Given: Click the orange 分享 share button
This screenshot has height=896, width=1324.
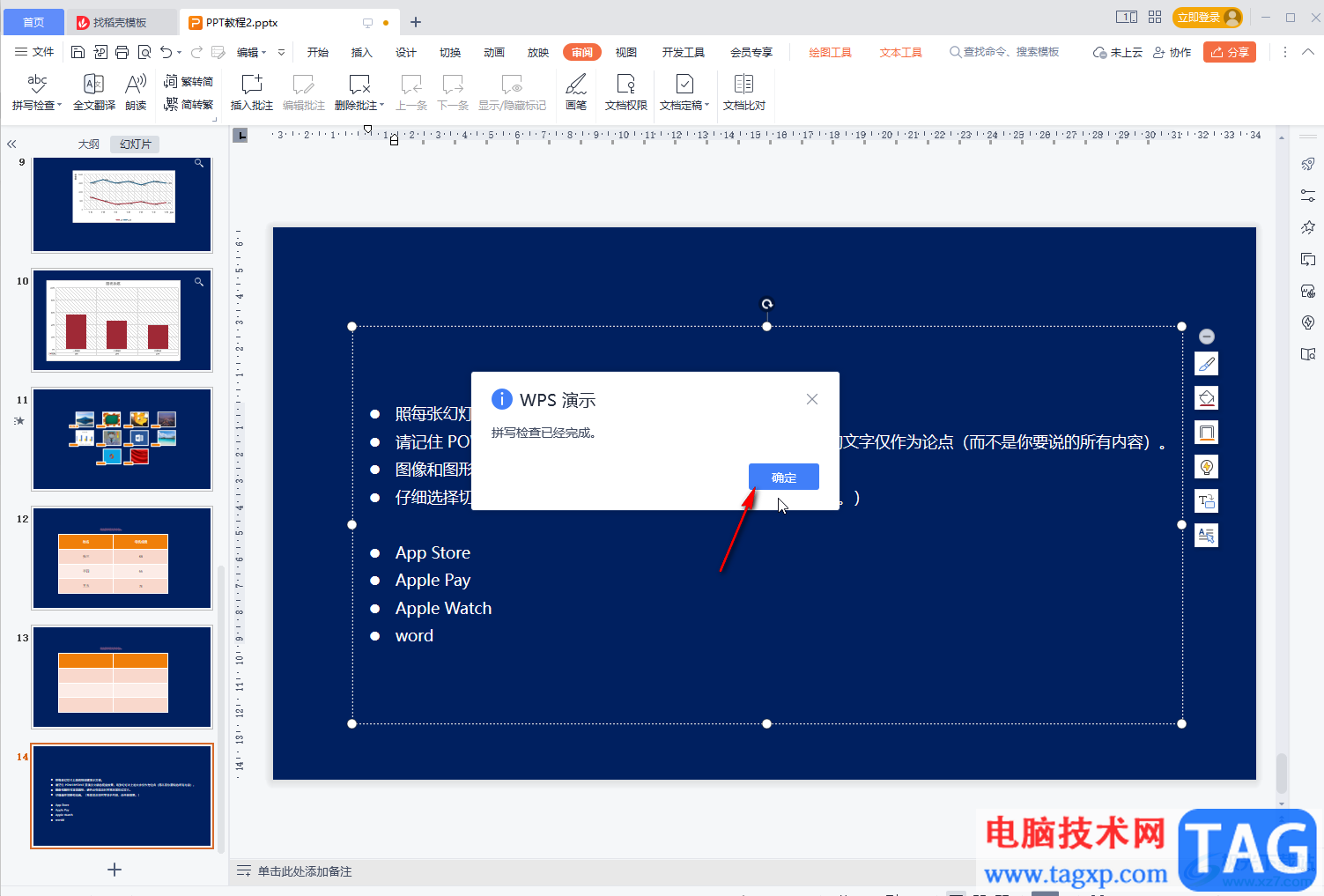Looking at the screenshot, I should (x=1230, y=52).
